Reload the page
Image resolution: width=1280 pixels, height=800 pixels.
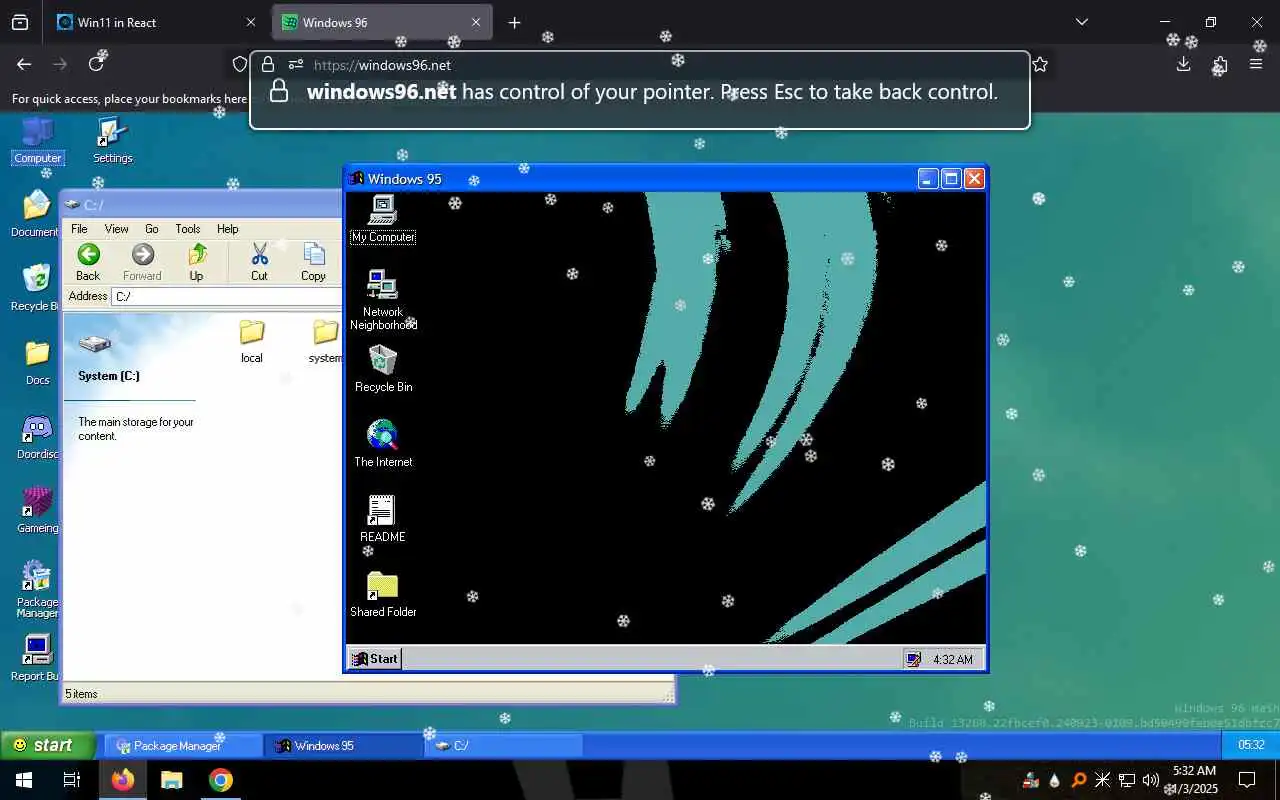tap(96, 64)
